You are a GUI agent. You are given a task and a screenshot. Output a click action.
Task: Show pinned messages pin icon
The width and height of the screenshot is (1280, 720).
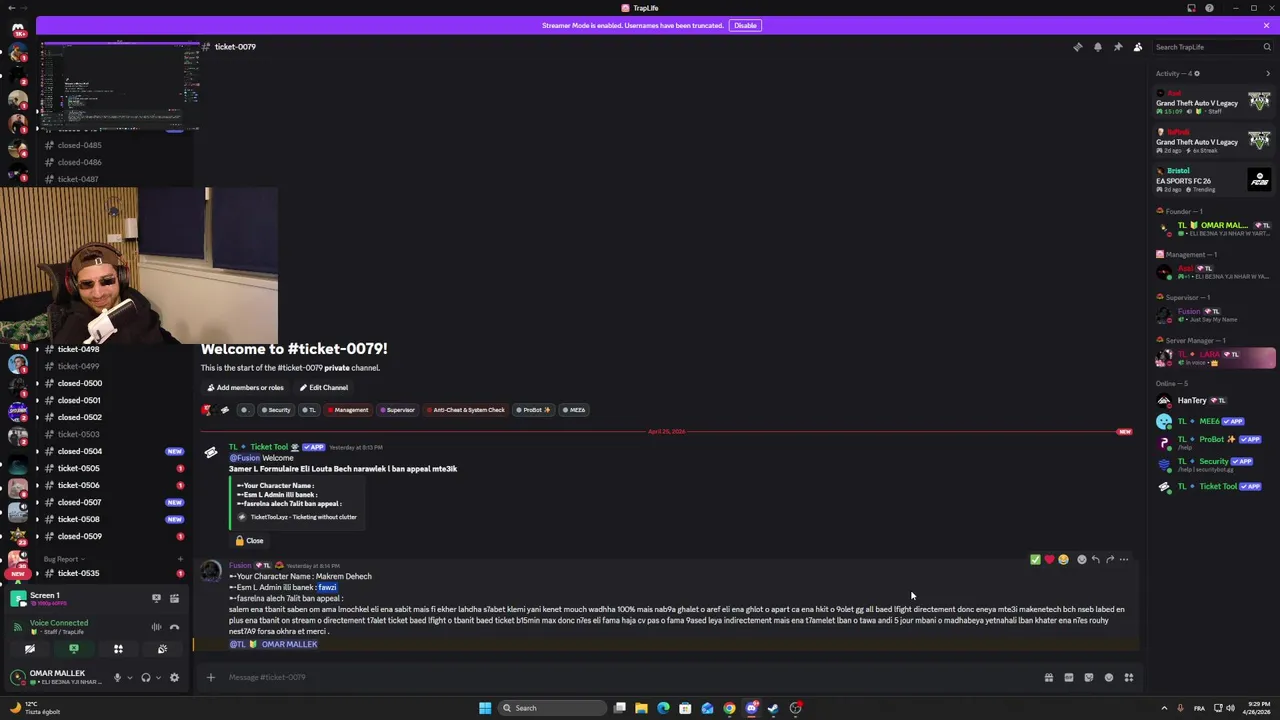tap(1117, 47)
